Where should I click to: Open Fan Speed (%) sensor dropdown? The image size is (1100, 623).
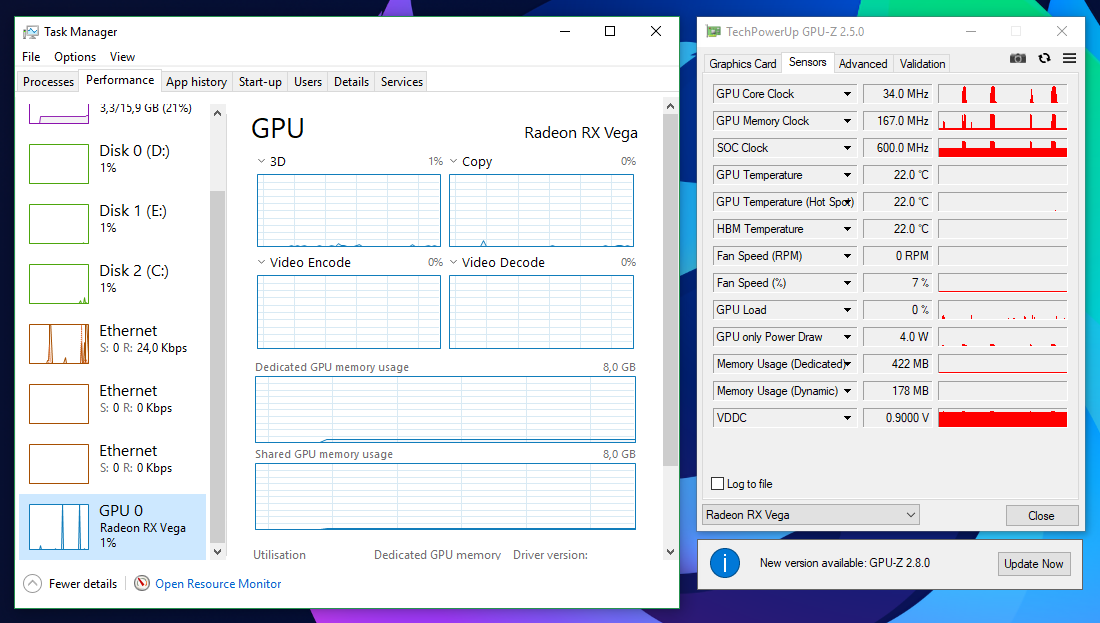847,283
